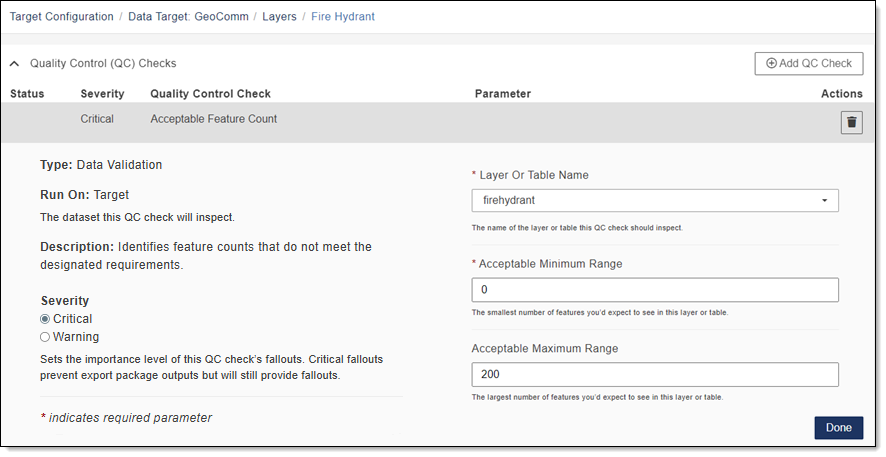Open the Layer Or Table Name dropdown
Screen dimensions: 886x457
654,200
